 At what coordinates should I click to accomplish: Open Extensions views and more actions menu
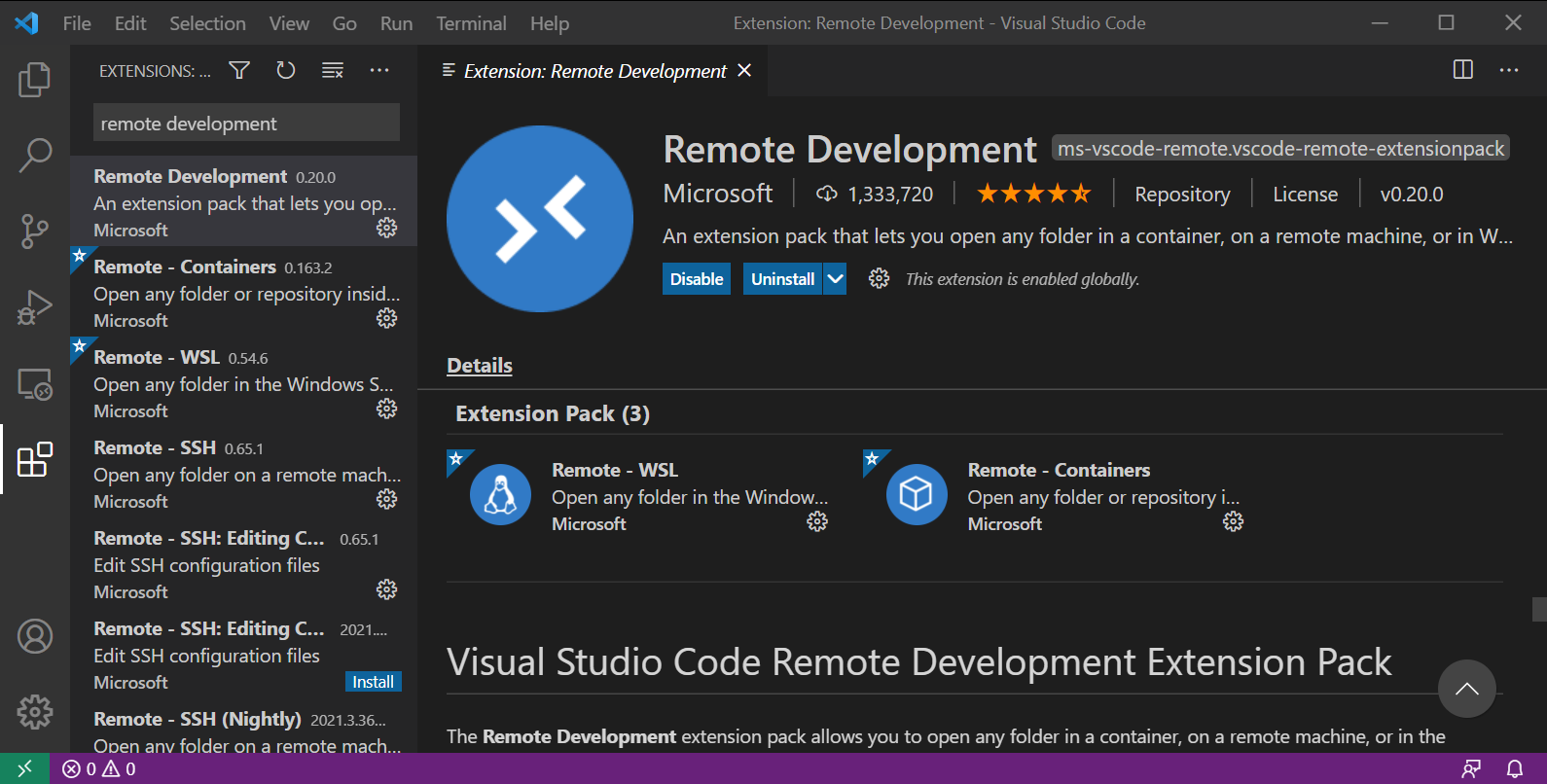(x=379, y=70)
